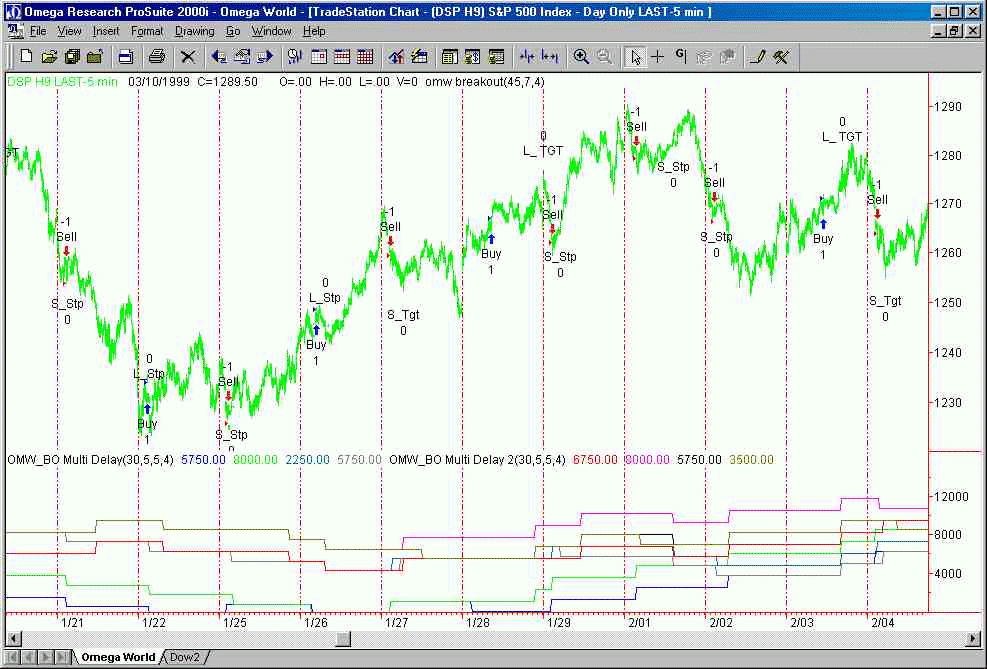Expand the Format menu
Viewport: 987px width, 669px height.
coord(147,31)
